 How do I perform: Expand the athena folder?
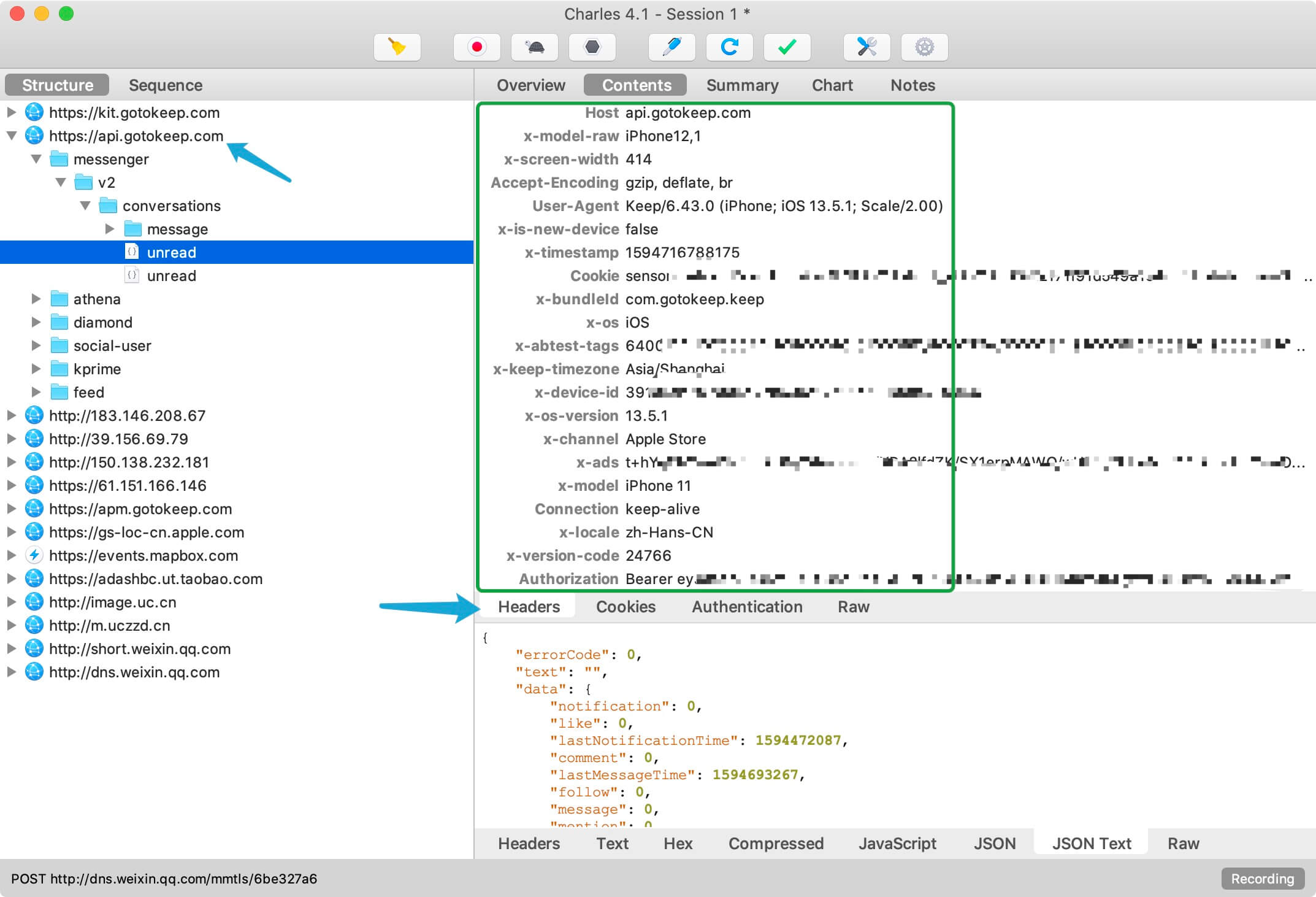[36, 299]
